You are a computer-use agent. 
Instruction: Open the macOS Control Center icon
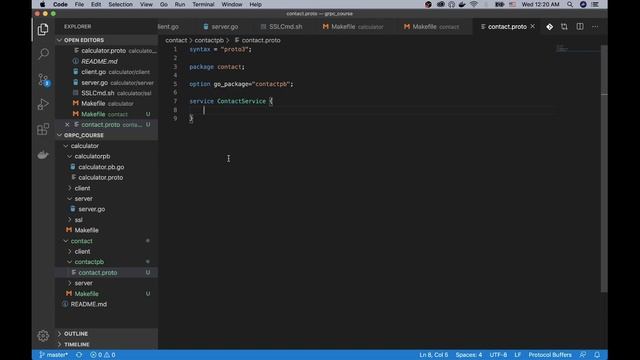[595, 4]
